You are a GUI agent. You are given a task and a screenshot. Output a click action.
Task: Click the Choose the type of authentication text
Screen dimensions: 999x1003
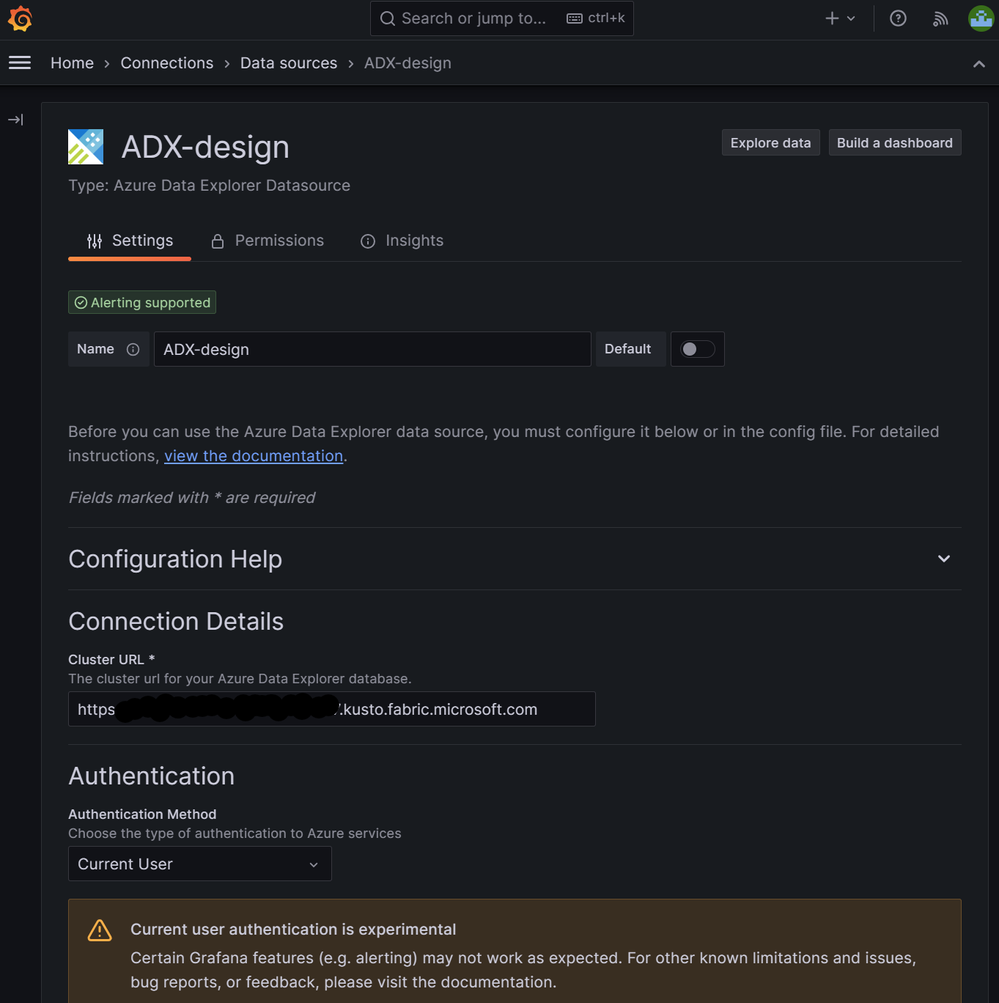pos(235,833)
